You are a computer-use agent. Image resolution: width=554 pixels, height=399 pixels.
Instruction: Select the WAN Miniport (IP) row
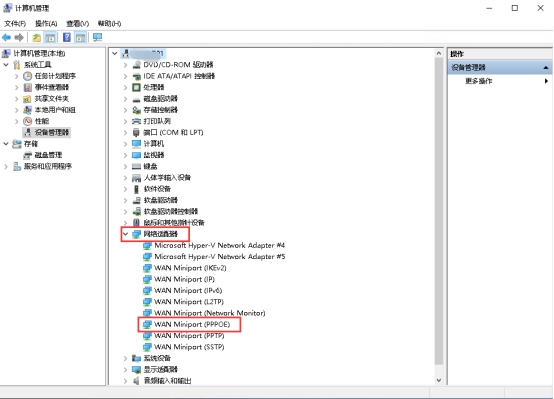tap(184, 279)
